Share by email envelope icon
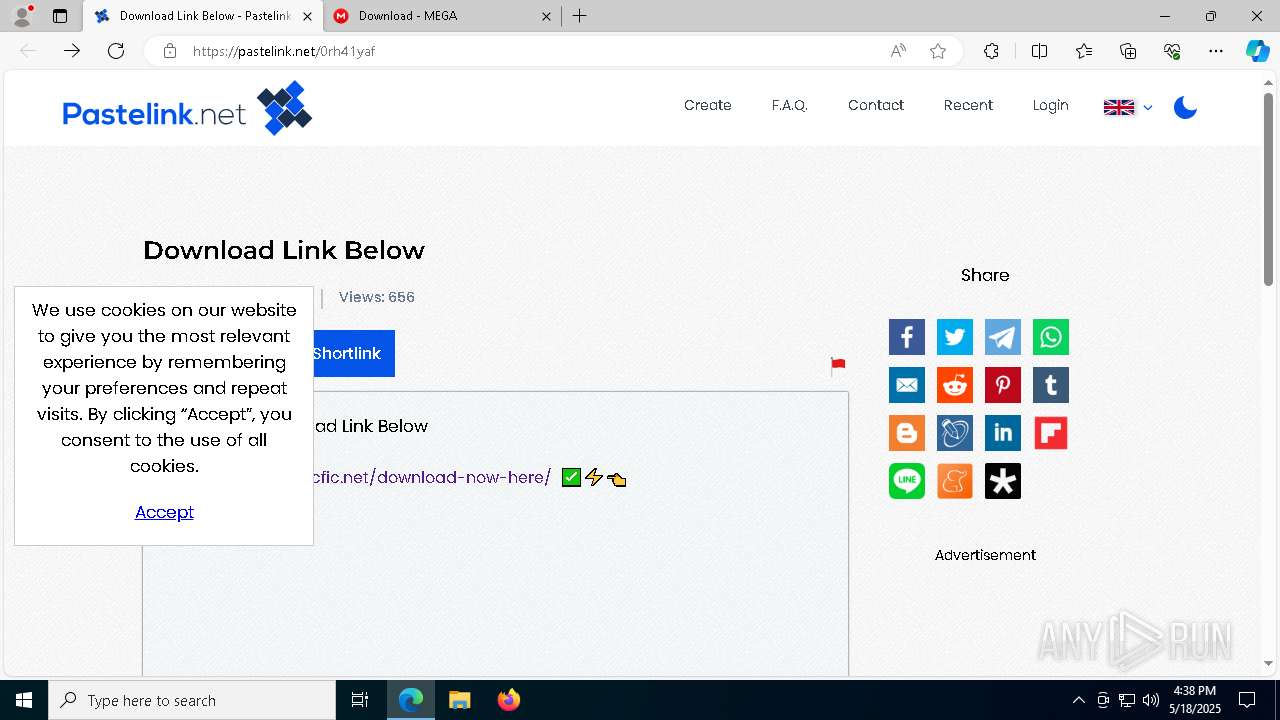Image resolution: width=1280 pixels, height=720 pixels. pos(907,385)
